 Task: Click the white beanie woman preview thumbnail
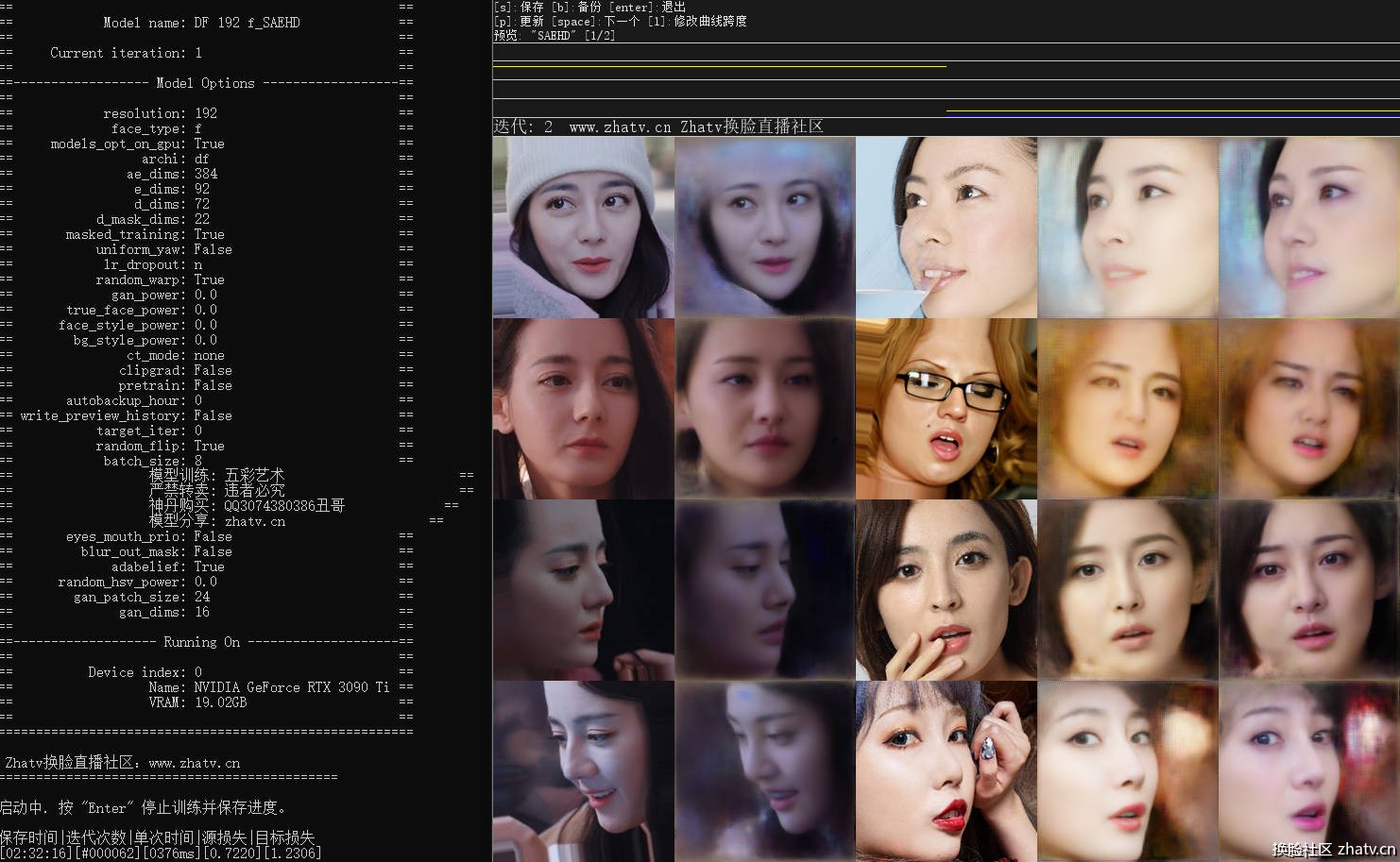point(583,228)
